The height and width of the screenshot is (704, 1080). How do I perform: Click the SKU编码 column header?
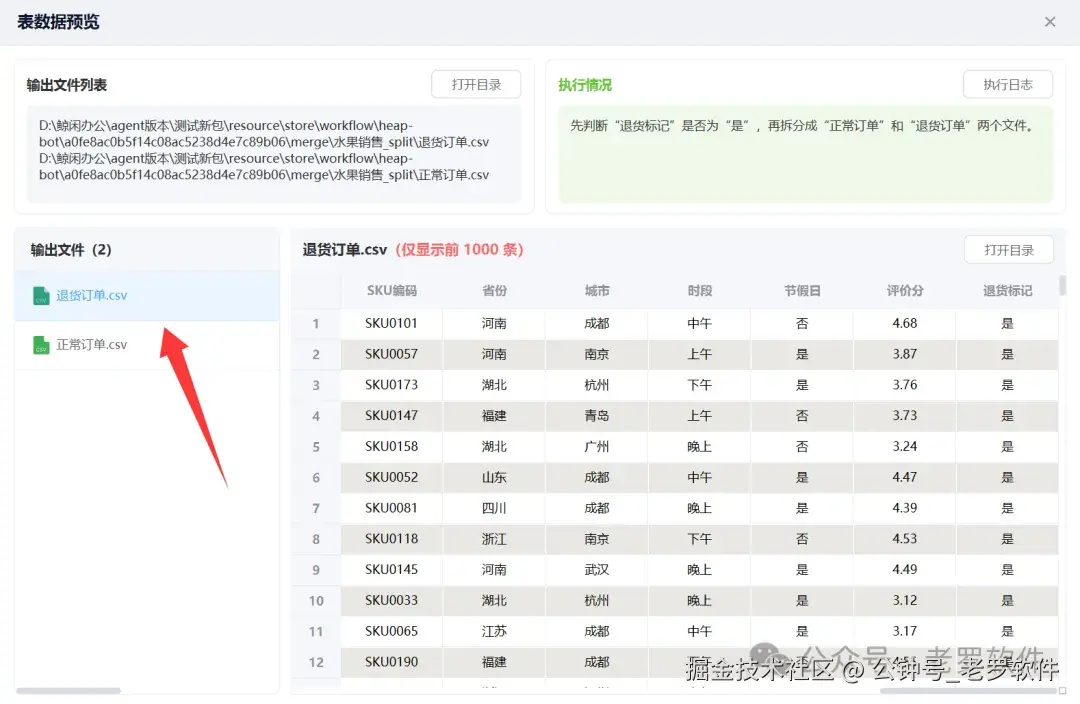[x=391, y=291]
